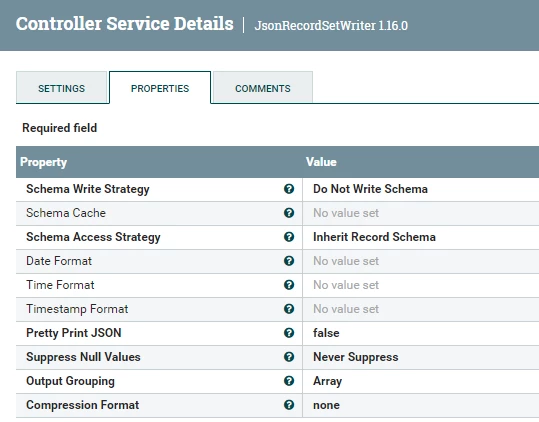
Task: Click help icon for Pretty Print JSON
Action: click(289, 333)
